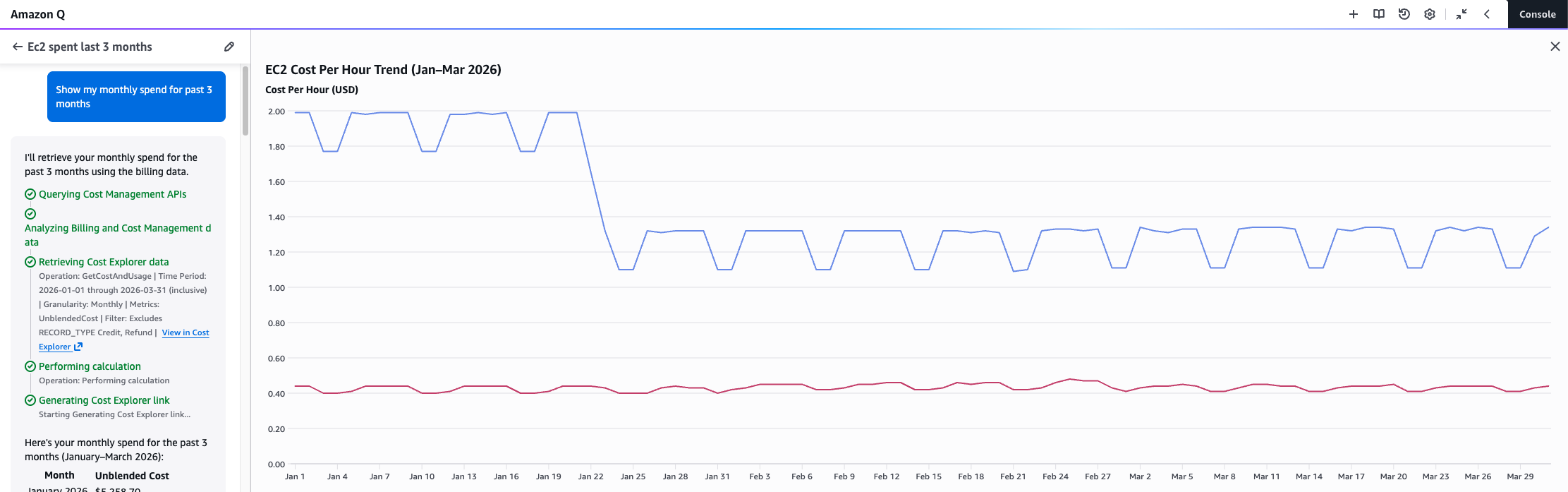The image size is (1568, 492).
Task: Click the inward-arrows minimize panel icon
Action: [x=1461, y=14]
